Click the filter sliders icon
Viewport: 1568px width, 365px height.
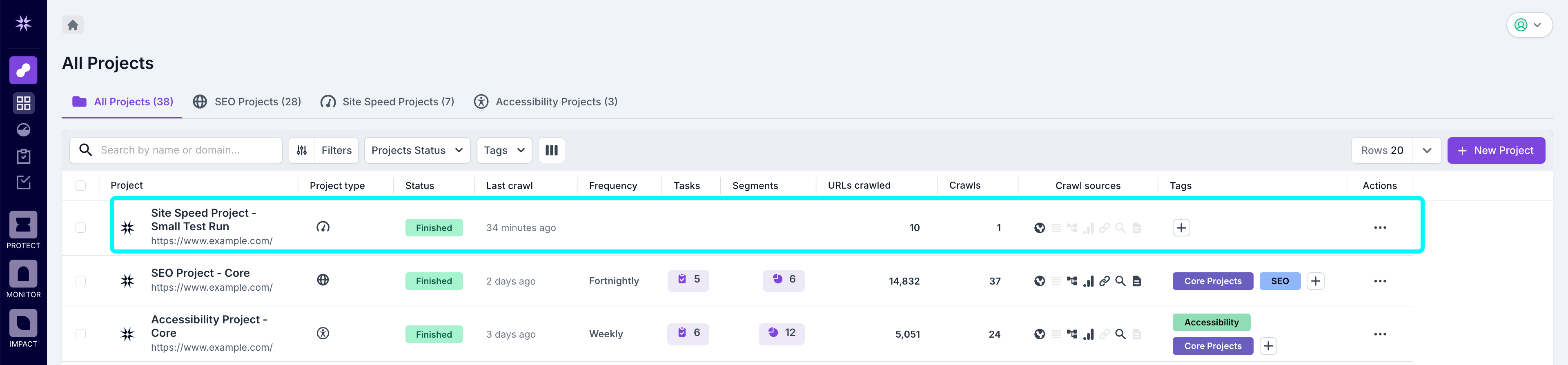click(301, 150)
